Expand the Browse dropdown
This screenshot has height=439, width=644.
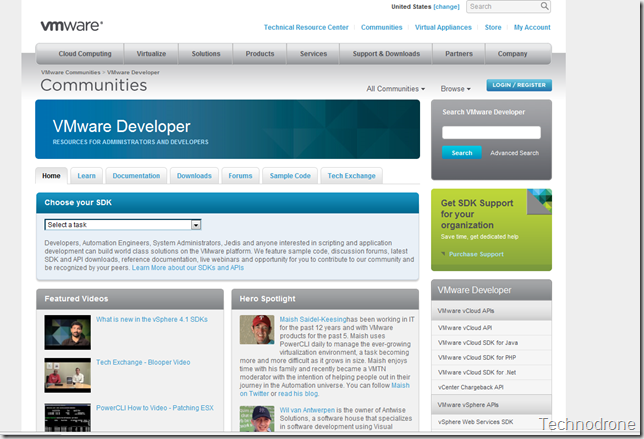coord(455,89)
